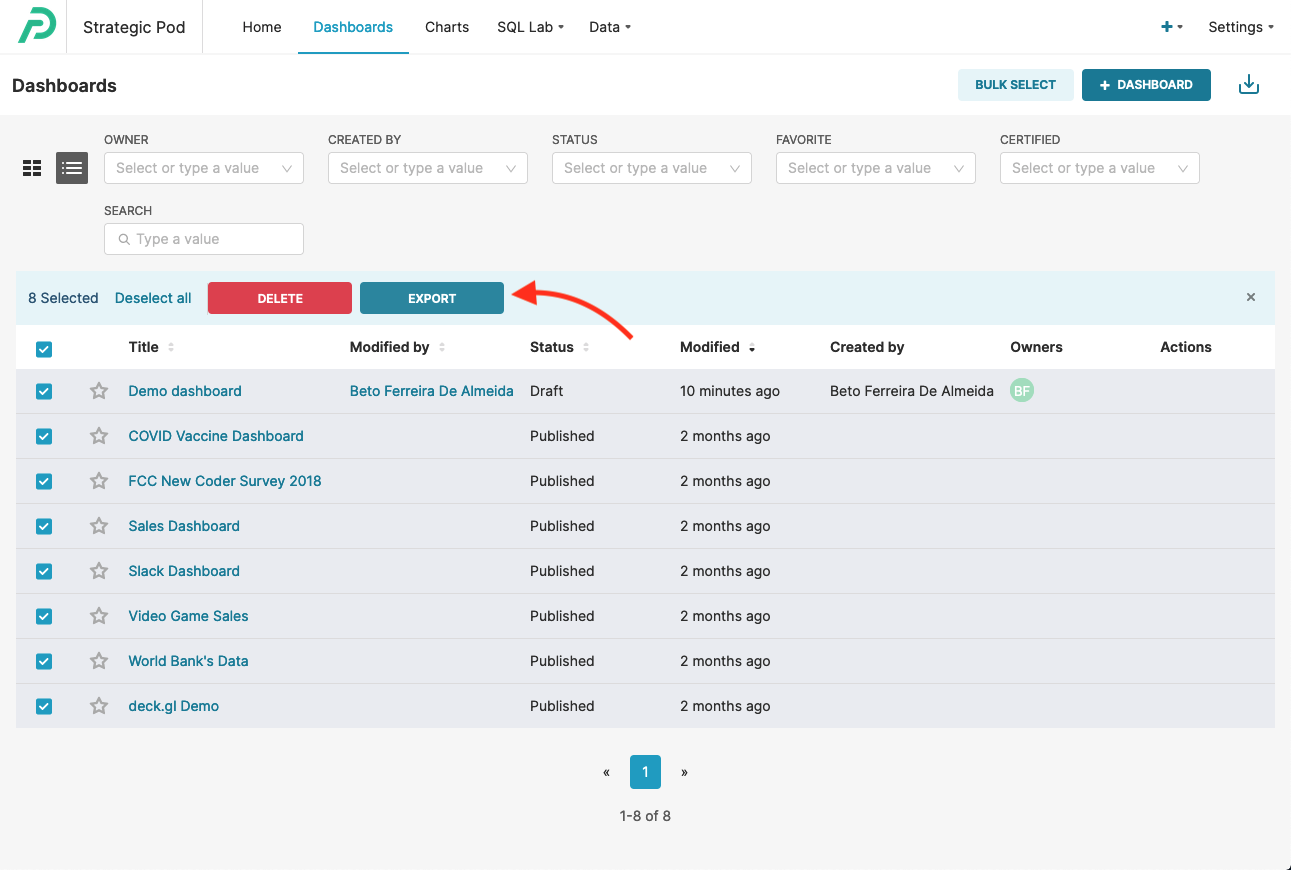Image resolution: width=1291 pixels, height=870 pixels.
Task: Close the bulk select bar
Action: 1250,297
